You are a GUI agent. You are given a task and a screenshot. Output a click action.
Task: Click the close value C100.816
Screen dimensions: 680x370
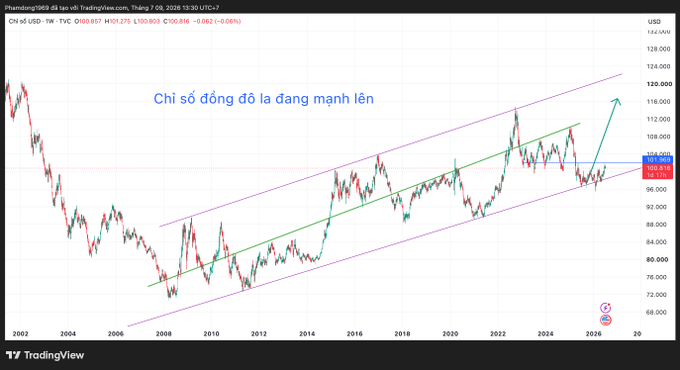click(176, 21)
